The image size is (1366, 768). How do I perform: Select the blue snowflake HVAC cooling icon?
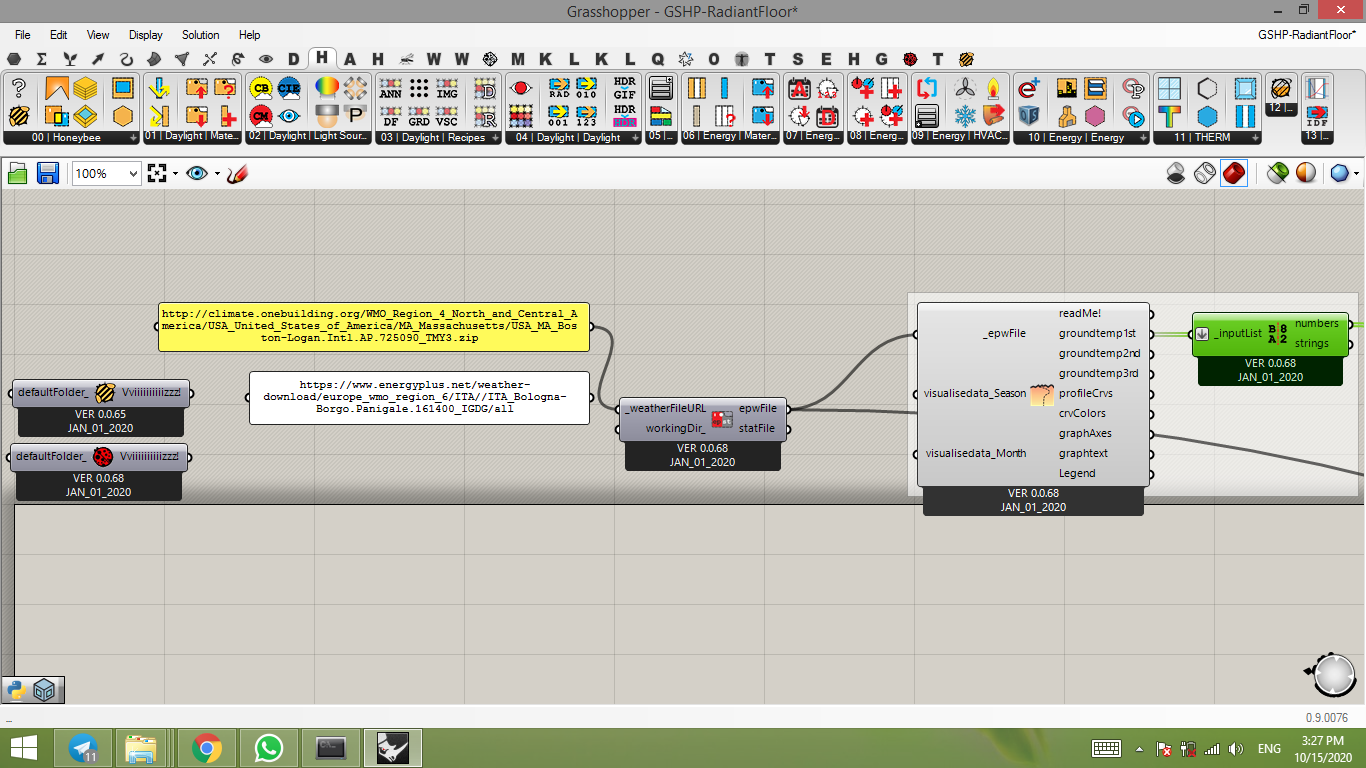(x=965, y=115)
